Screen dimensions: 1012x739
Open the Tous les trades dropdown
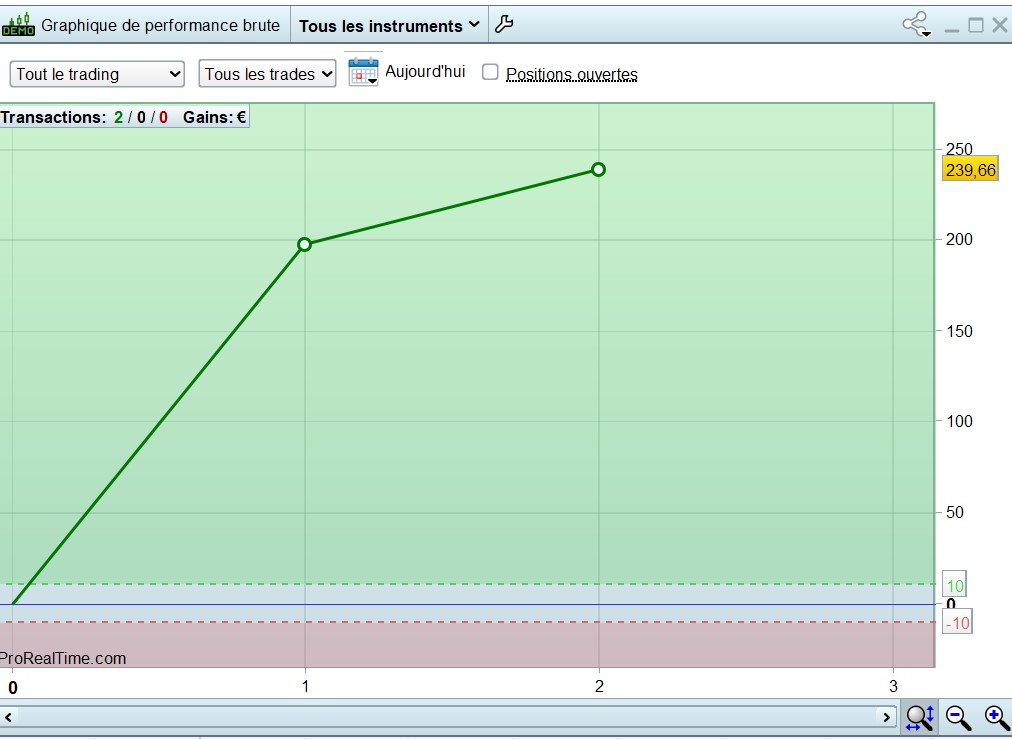pos(267,74)
